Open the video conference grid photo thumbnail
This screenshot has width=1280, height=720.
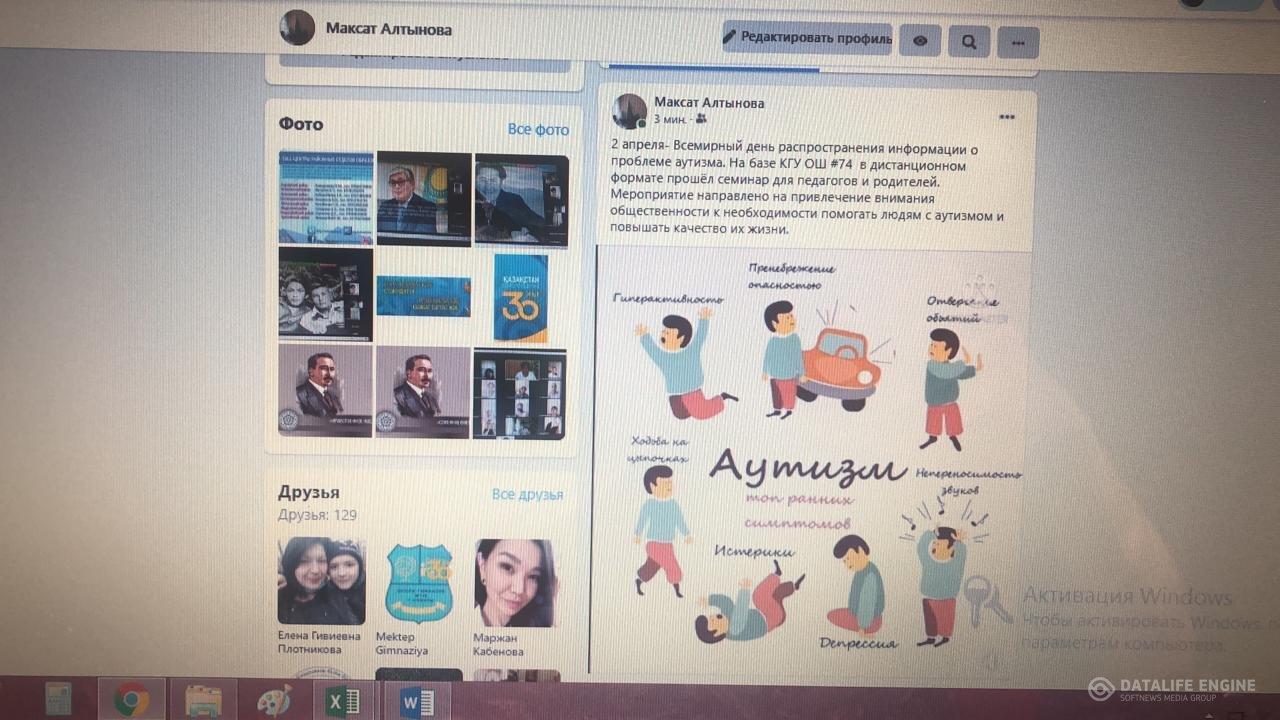[520, 394]
